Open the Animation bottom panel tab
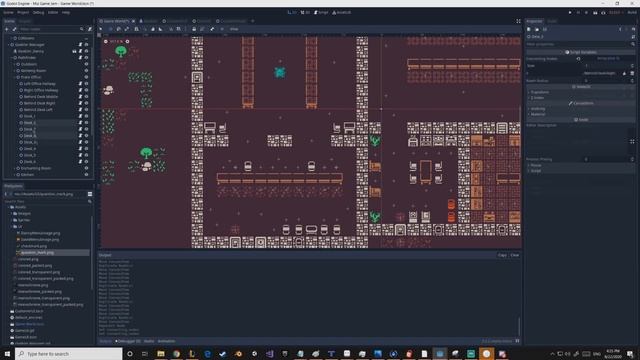 pos(167,341)
